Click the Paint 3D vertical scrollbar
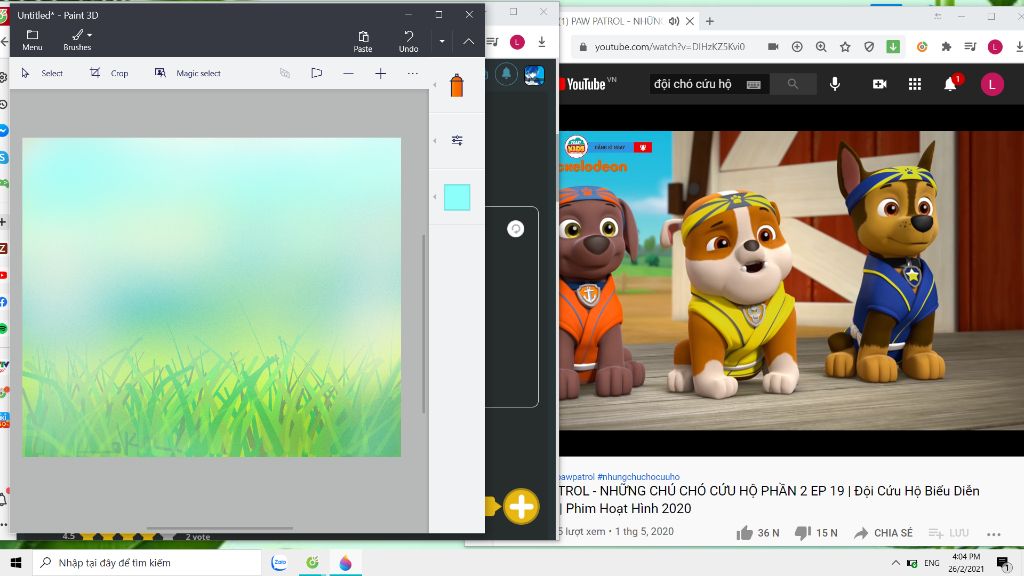The image size is (1024, 576). [424, 323]
